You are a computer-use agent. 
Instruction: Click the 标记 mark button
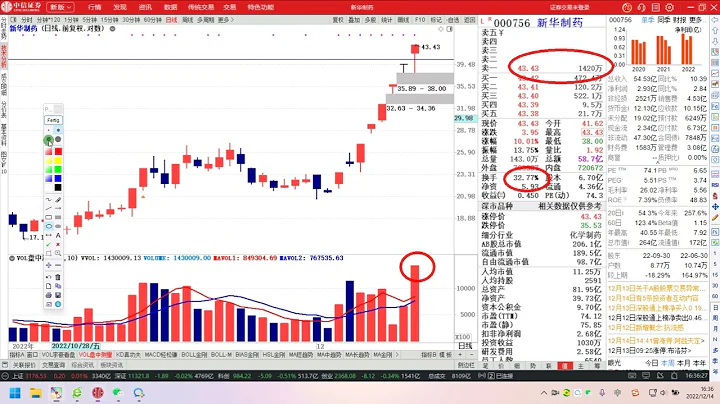[436, 20]
